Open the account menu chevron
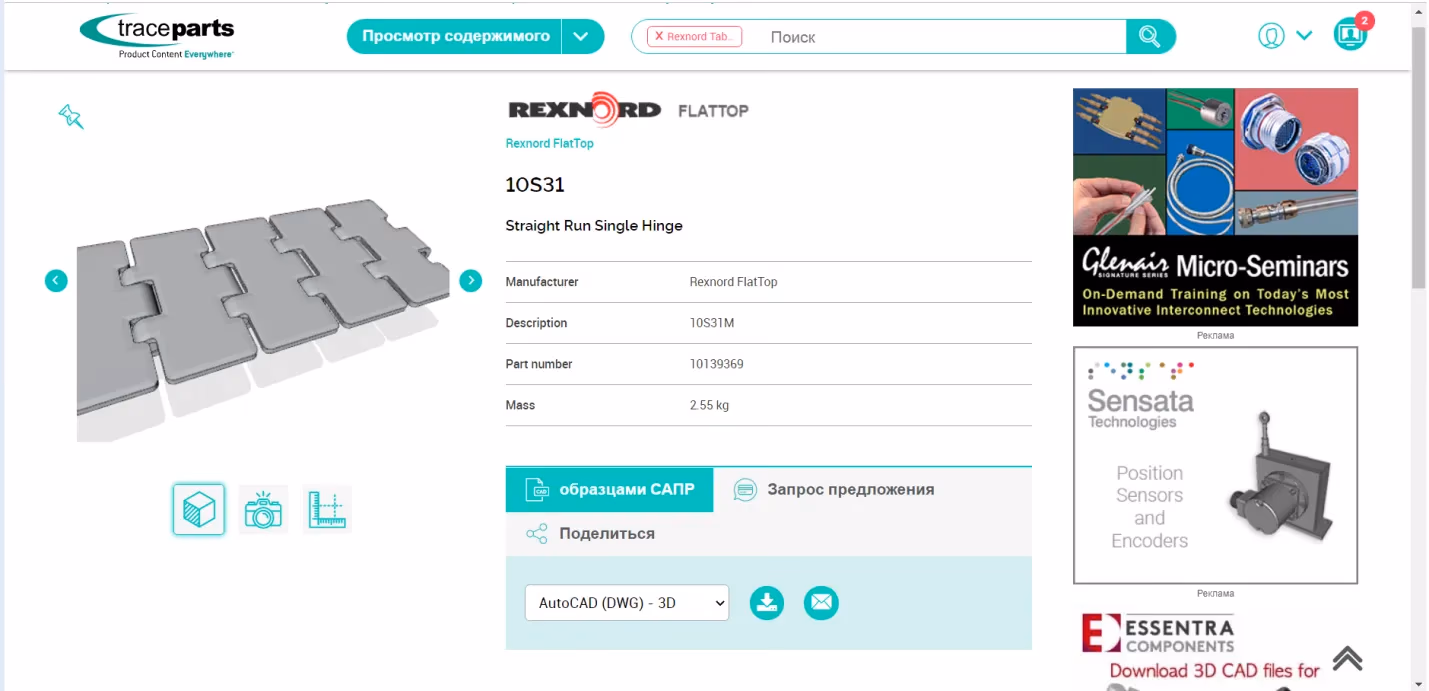Image resolution: width=1429 pixels, height=691 pixels. click(1304, 36)
